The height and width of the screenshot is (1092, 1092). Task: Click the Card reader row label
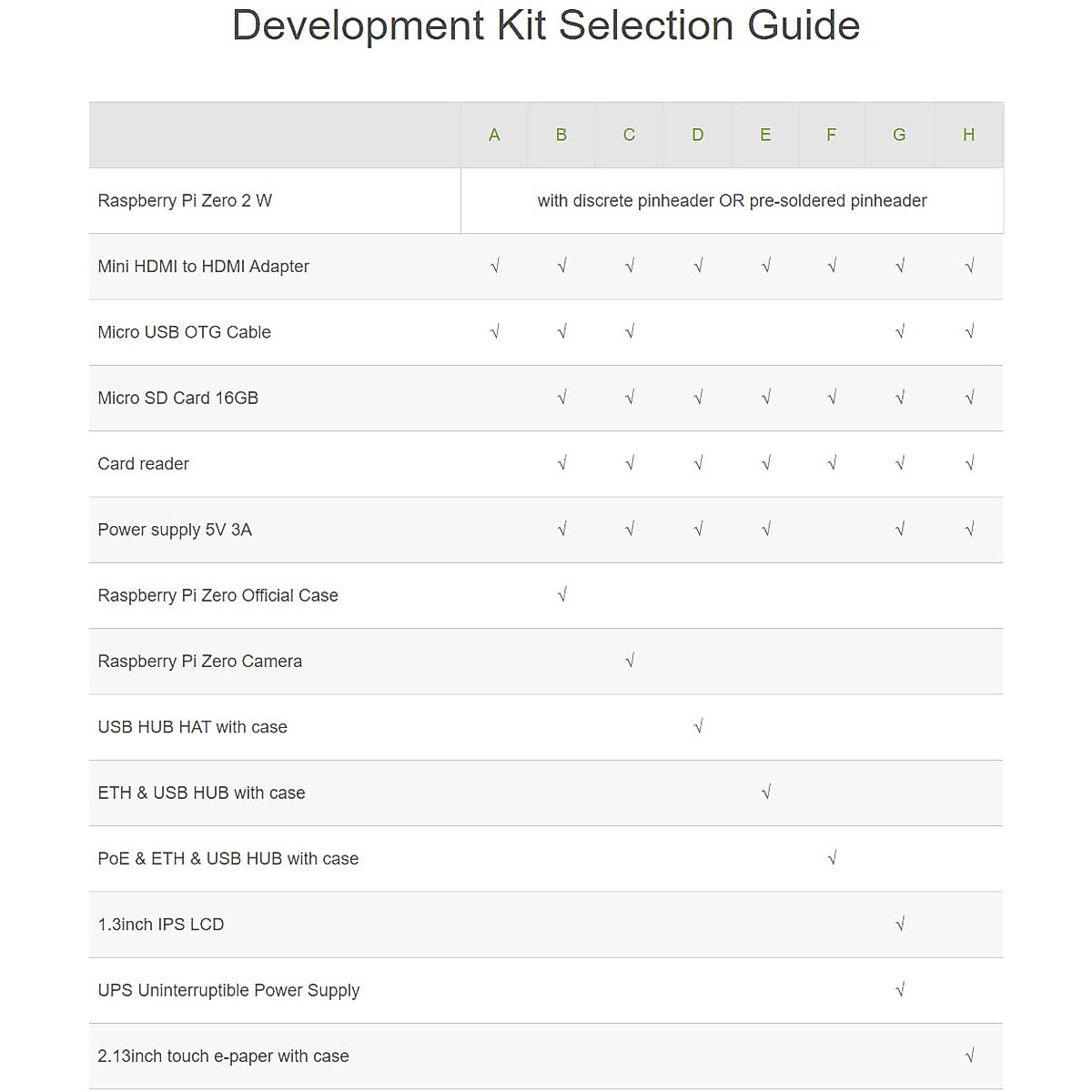coord(143,464)
